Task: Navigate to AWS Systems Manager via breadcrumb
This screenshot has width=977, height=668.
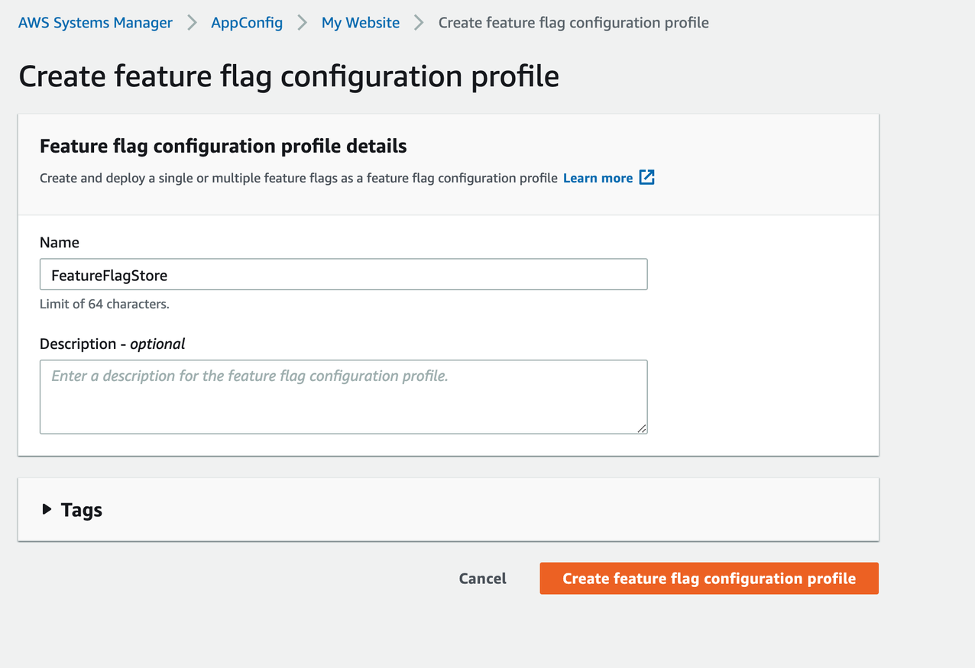Action: pos(94,22)
